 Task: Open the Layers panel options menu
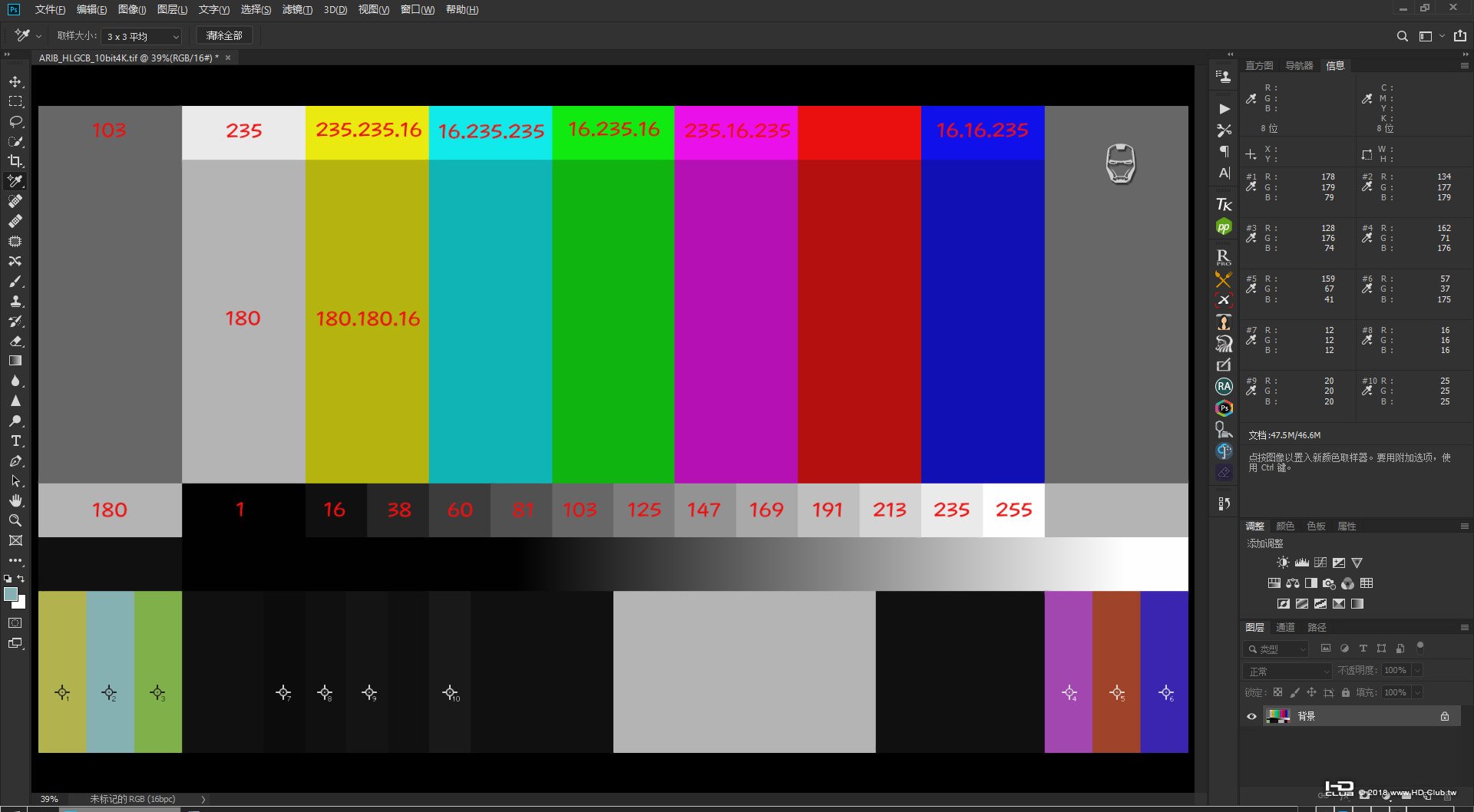click(x=1464, y=628)
